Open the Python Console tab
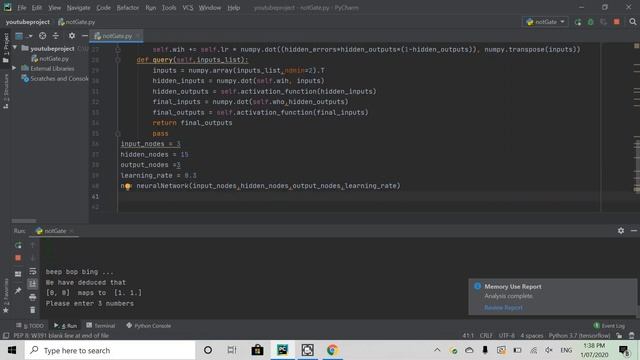The image size is (640, 360). coord(149,326)
